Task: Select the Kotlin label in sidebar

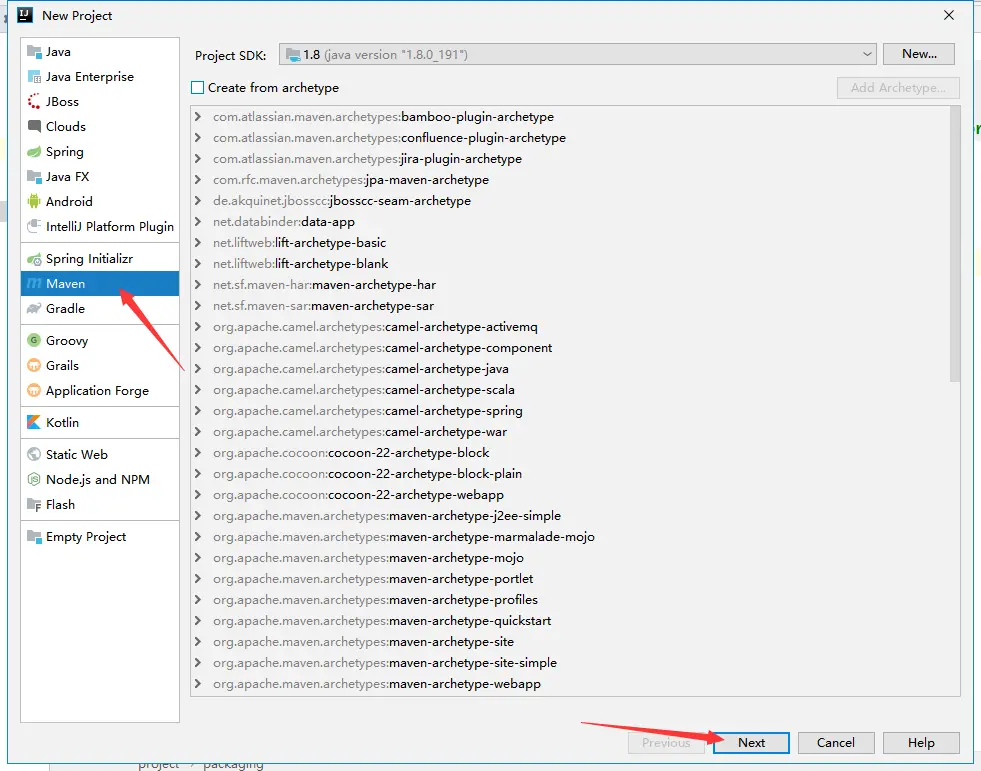Action: pos(63,422)
